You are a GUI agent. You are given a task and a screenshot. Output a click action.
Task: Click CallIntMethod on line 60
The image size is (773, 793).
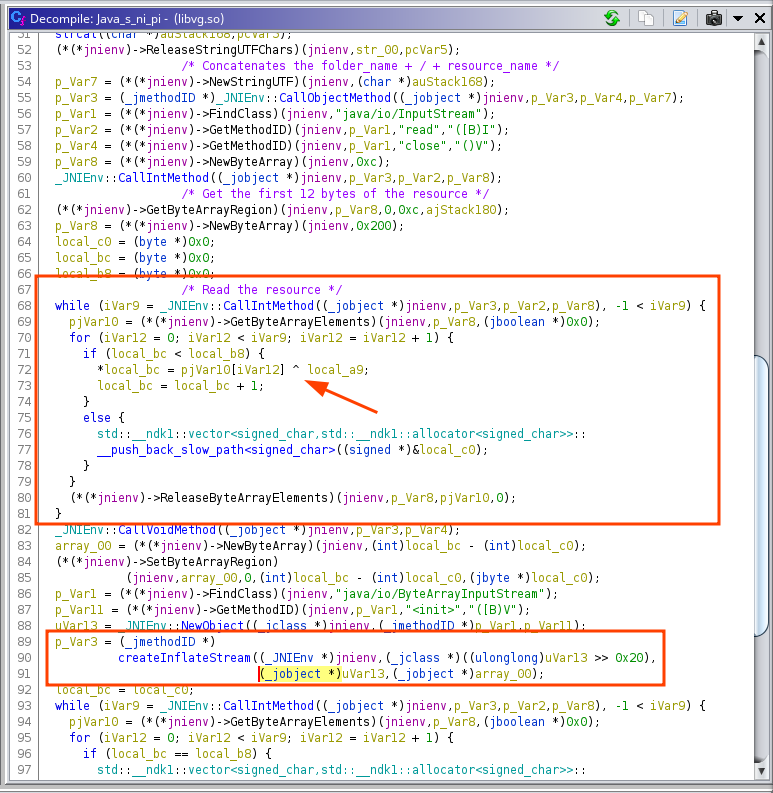tap(163, 178)
